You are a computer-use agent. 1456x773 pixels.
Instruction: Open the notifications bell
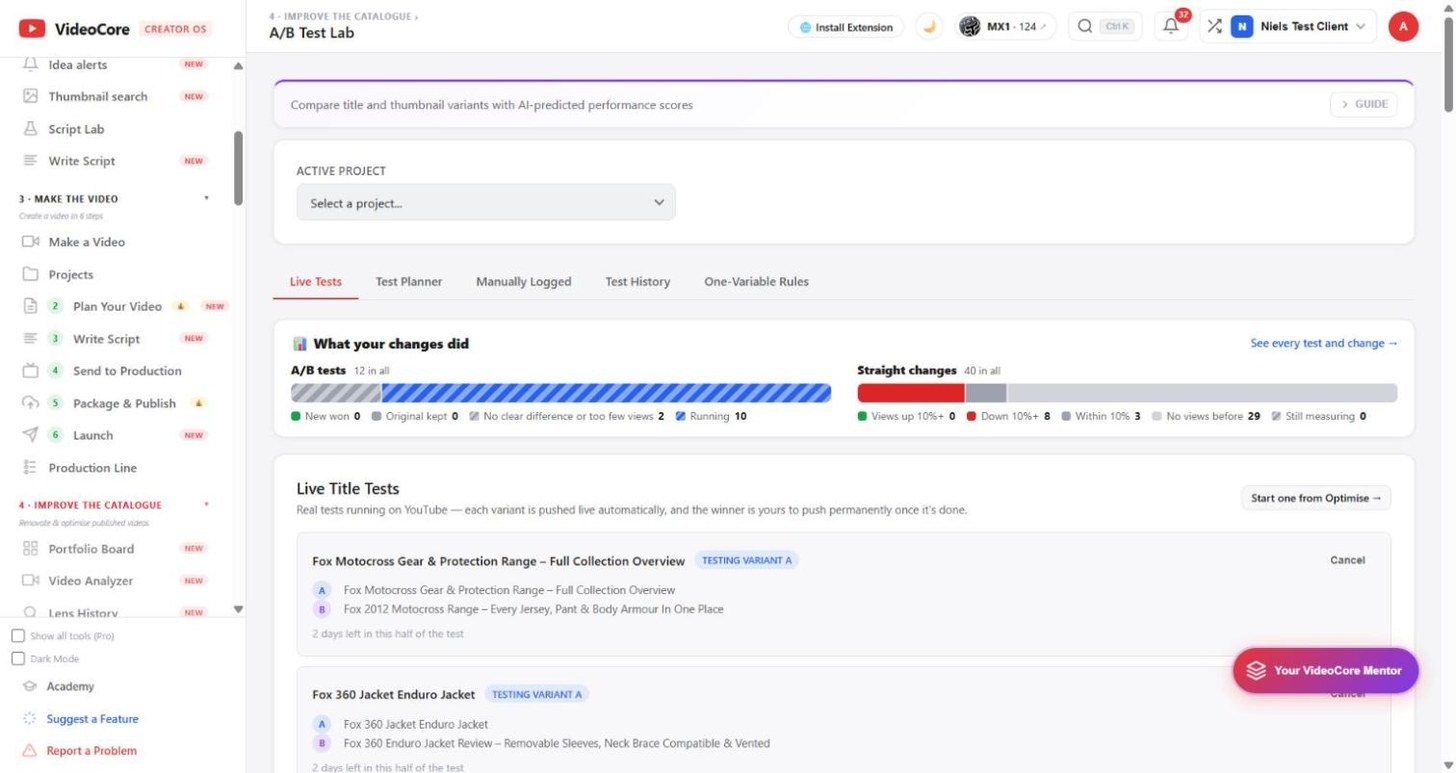click(1171, 26)
